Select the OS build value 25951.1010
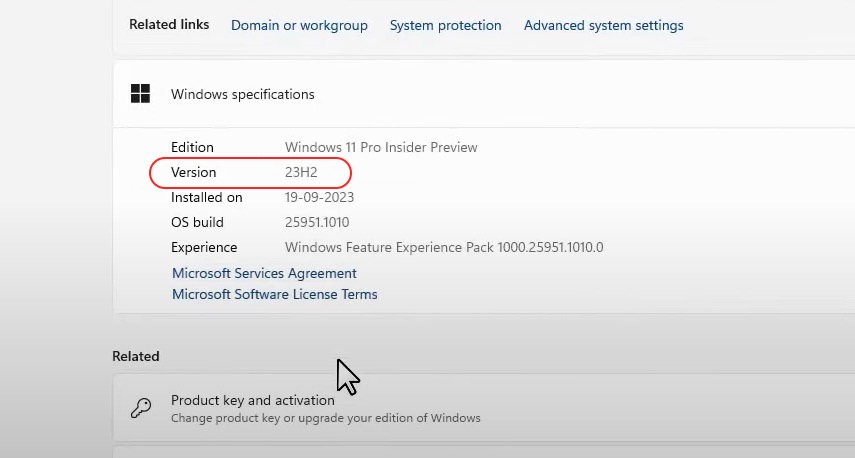This screenshot has height=458, width=855. [317, 222]
